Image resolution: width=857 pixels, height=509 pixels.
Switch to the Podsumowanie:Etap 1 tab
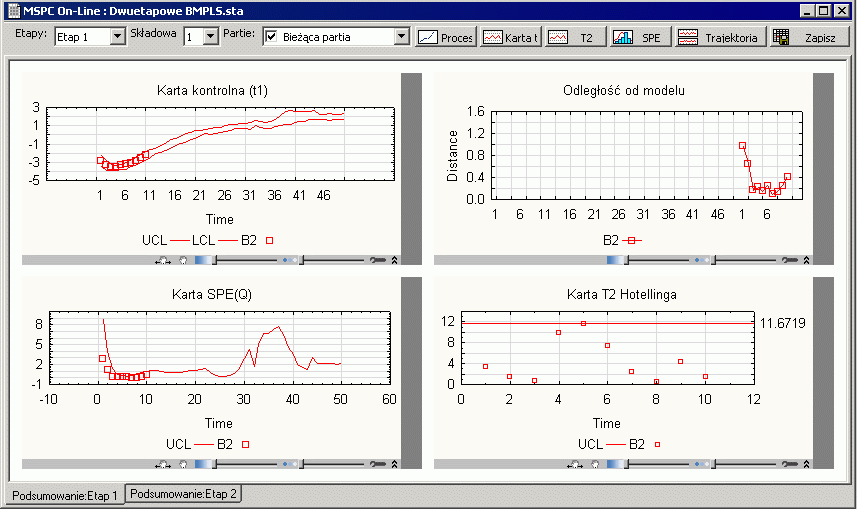coord(64,495)
